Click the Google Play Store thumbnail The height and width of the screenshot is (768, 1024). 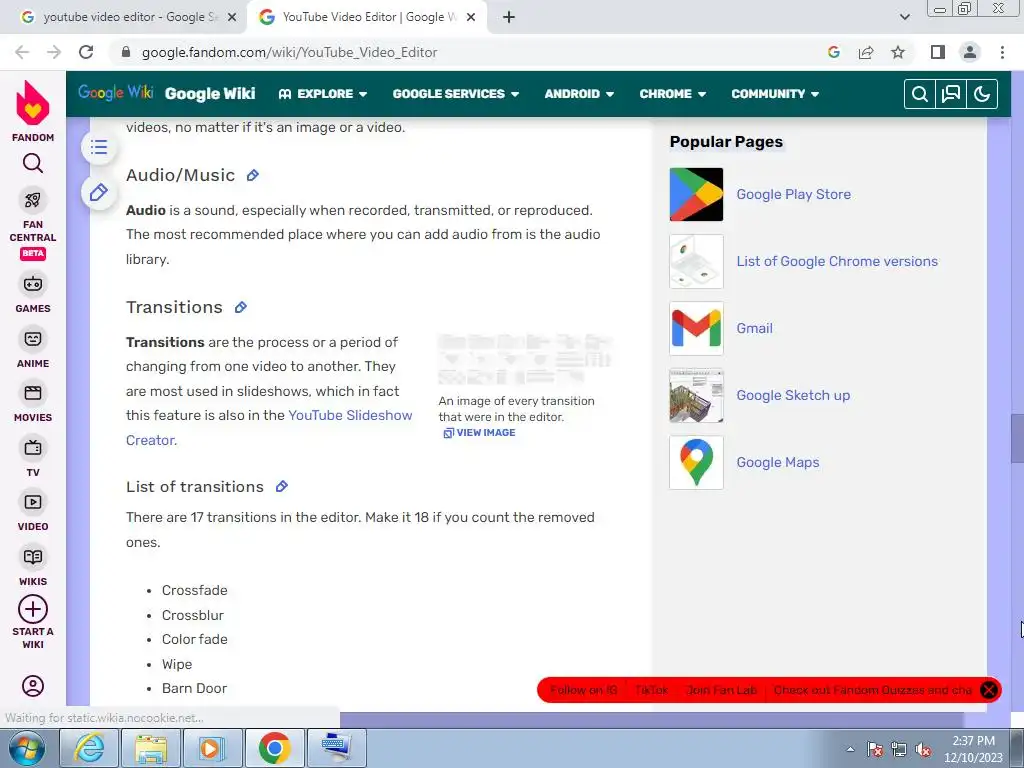click(x=696, y=195)
